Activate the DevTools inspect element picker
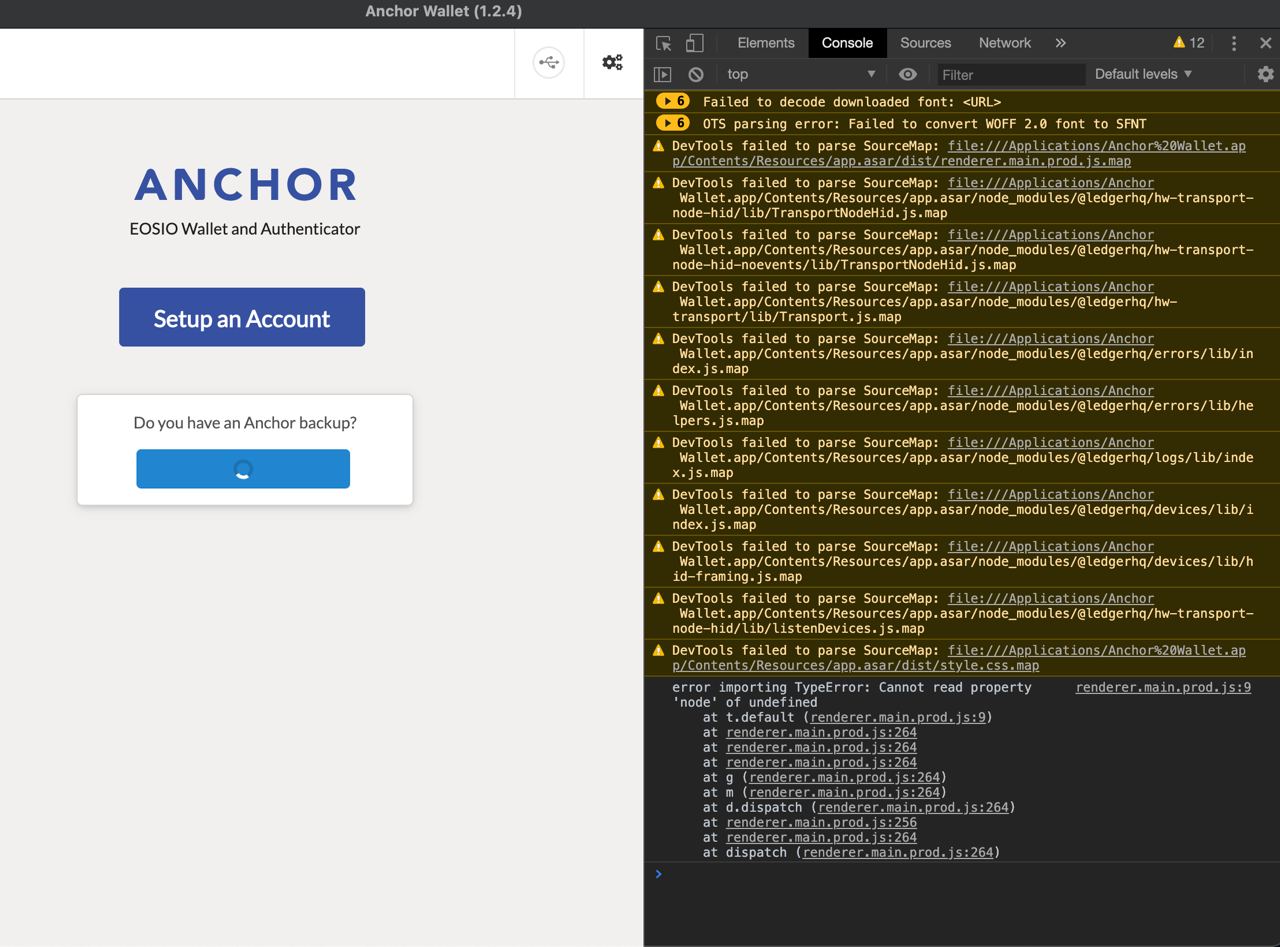The image size is (1280, 947). [x=663, y=43]
